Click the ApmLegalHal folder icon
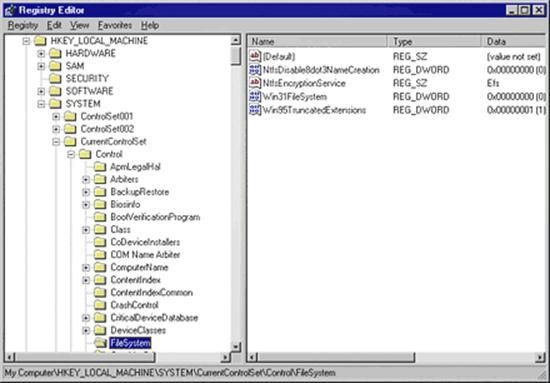Screen dimensions: 550x383 (100, 167)
